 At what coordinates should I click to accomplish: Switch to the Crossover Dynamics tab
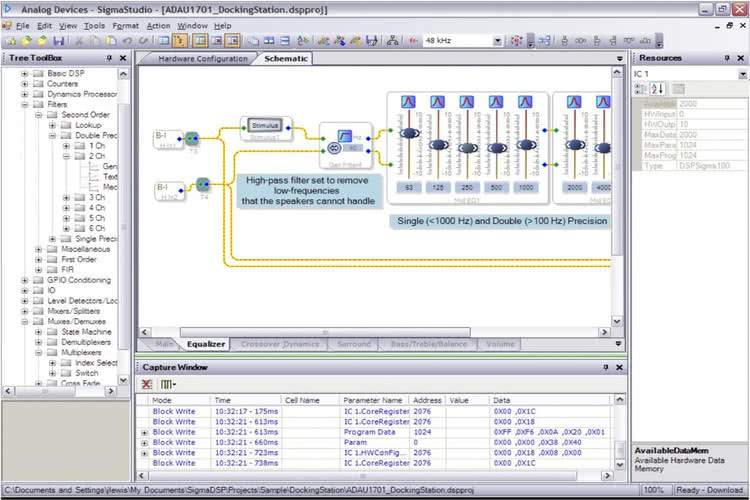[280, 344]
